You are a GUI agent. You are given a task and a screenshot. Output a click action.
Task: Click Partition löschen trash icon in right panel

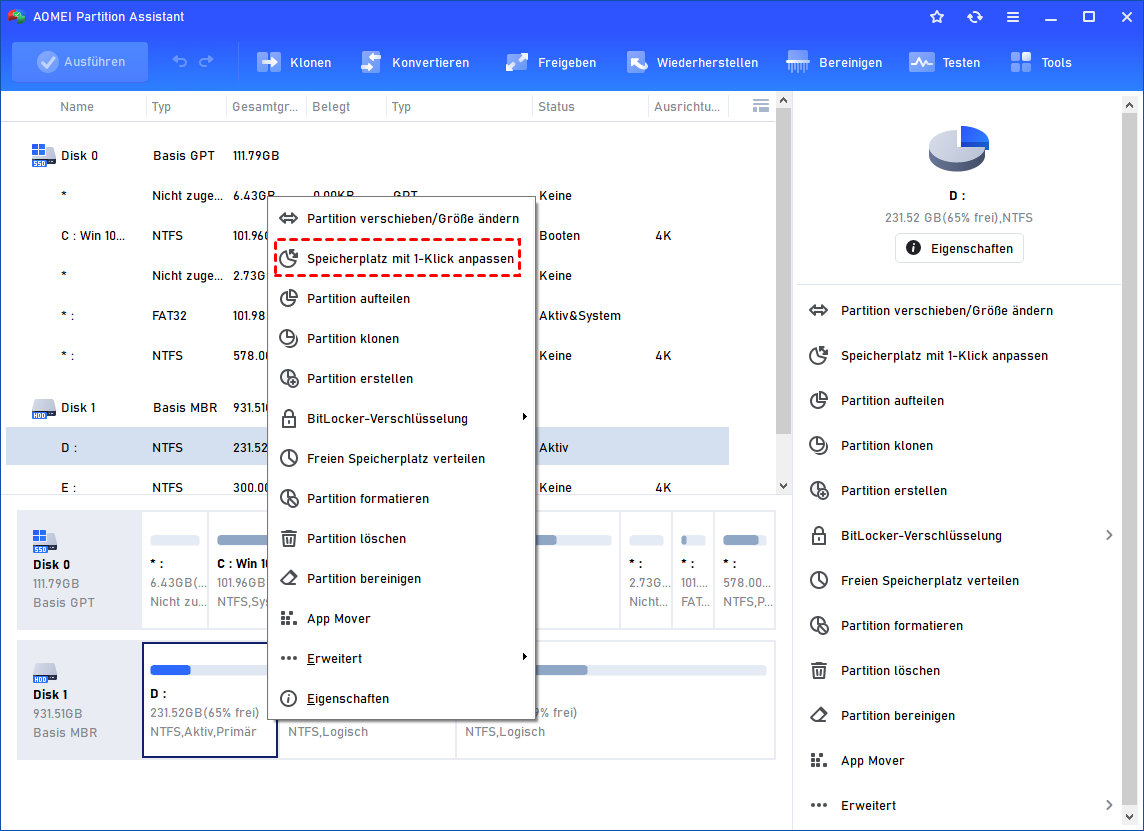pos(819,670)
